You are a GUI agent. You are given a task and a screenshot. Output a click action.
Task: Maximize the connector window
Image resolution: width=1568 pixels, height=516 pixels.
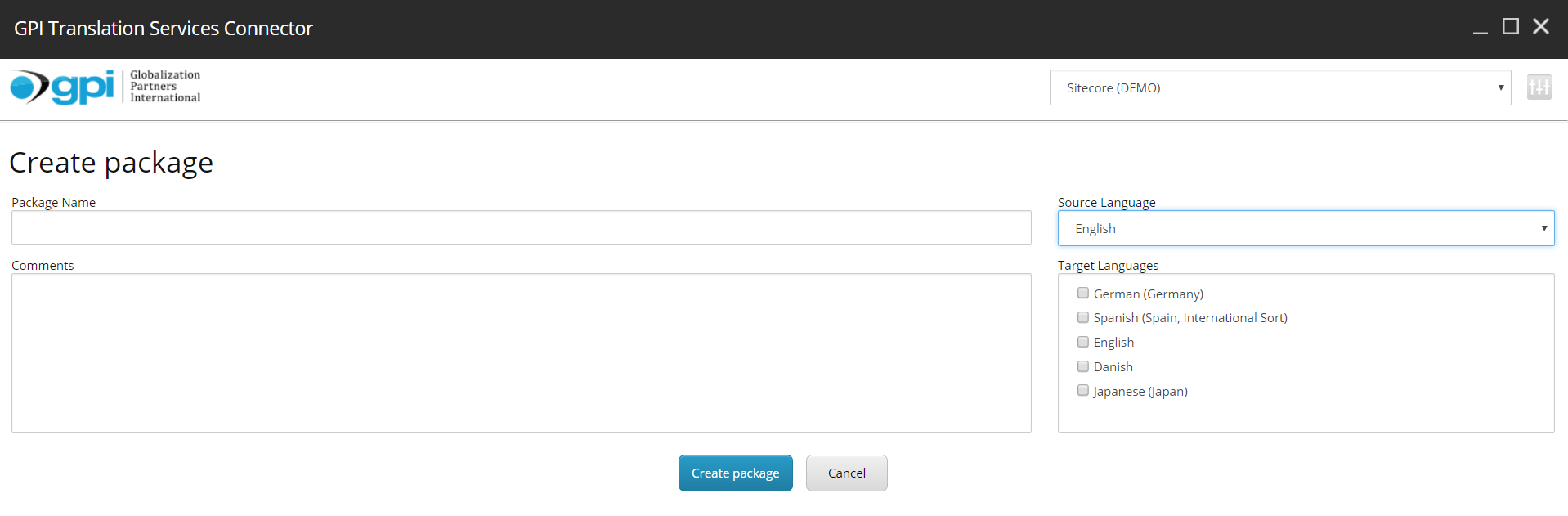pos(1510,27)
